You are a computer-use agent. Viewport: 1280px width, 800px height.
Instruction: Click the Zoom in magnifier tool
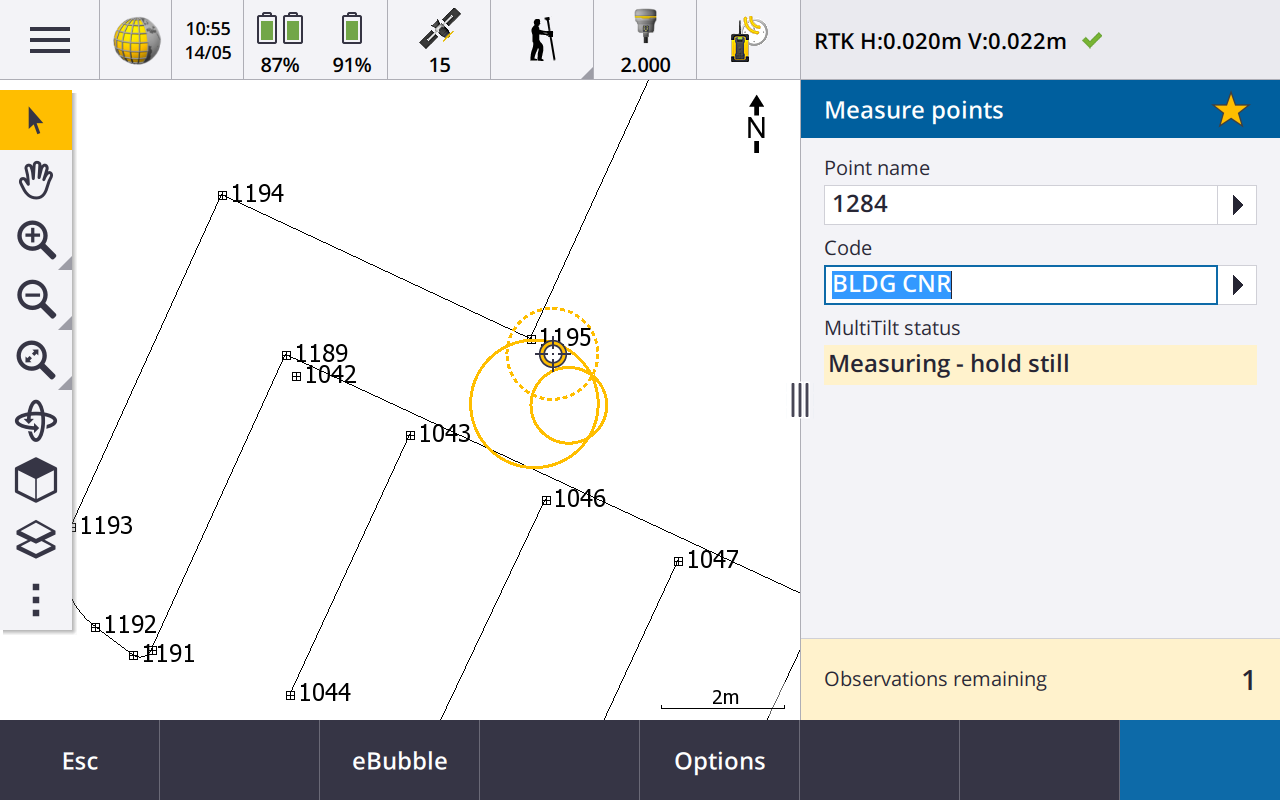click(x=36, y=241)
